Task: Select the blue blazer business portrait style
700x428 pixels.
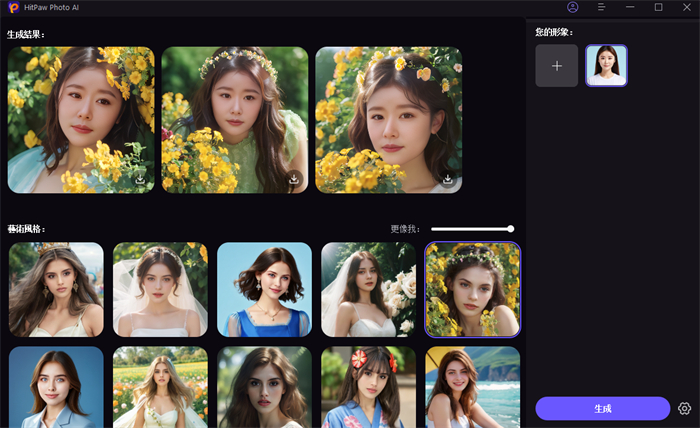Action: coord(56,387)
